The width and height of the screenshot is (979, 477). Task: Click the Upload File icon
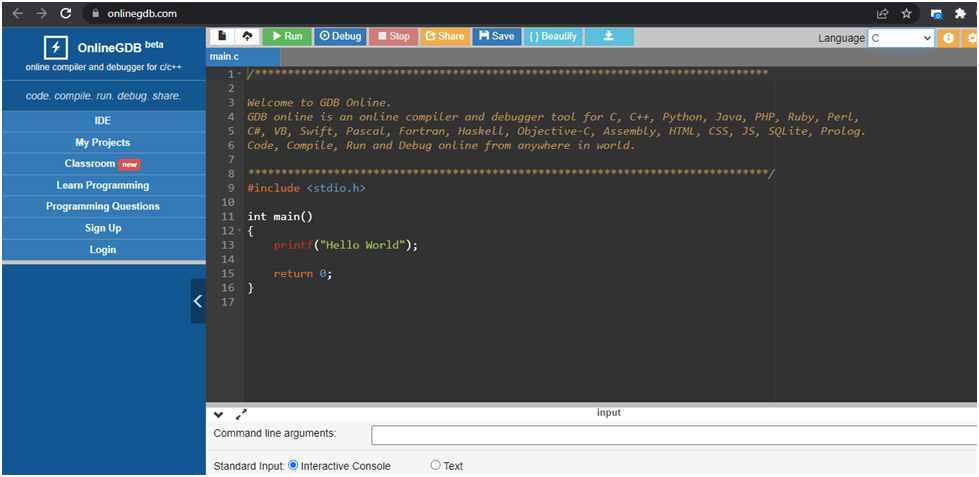click(247, 36)
